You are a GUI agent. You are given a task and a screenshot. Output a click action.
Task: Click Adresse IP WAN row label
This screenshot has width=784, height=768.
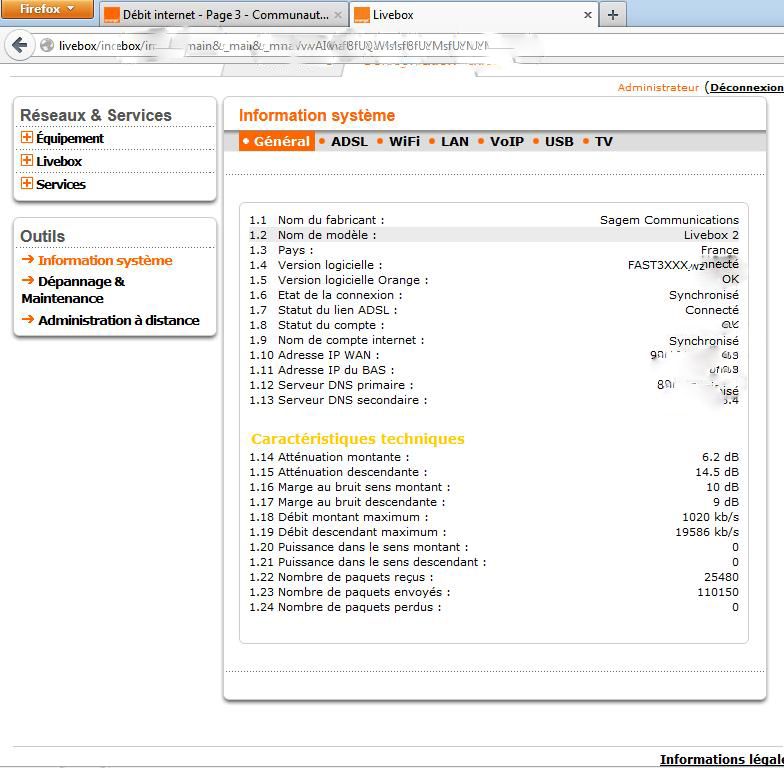(x=328, y=355)
